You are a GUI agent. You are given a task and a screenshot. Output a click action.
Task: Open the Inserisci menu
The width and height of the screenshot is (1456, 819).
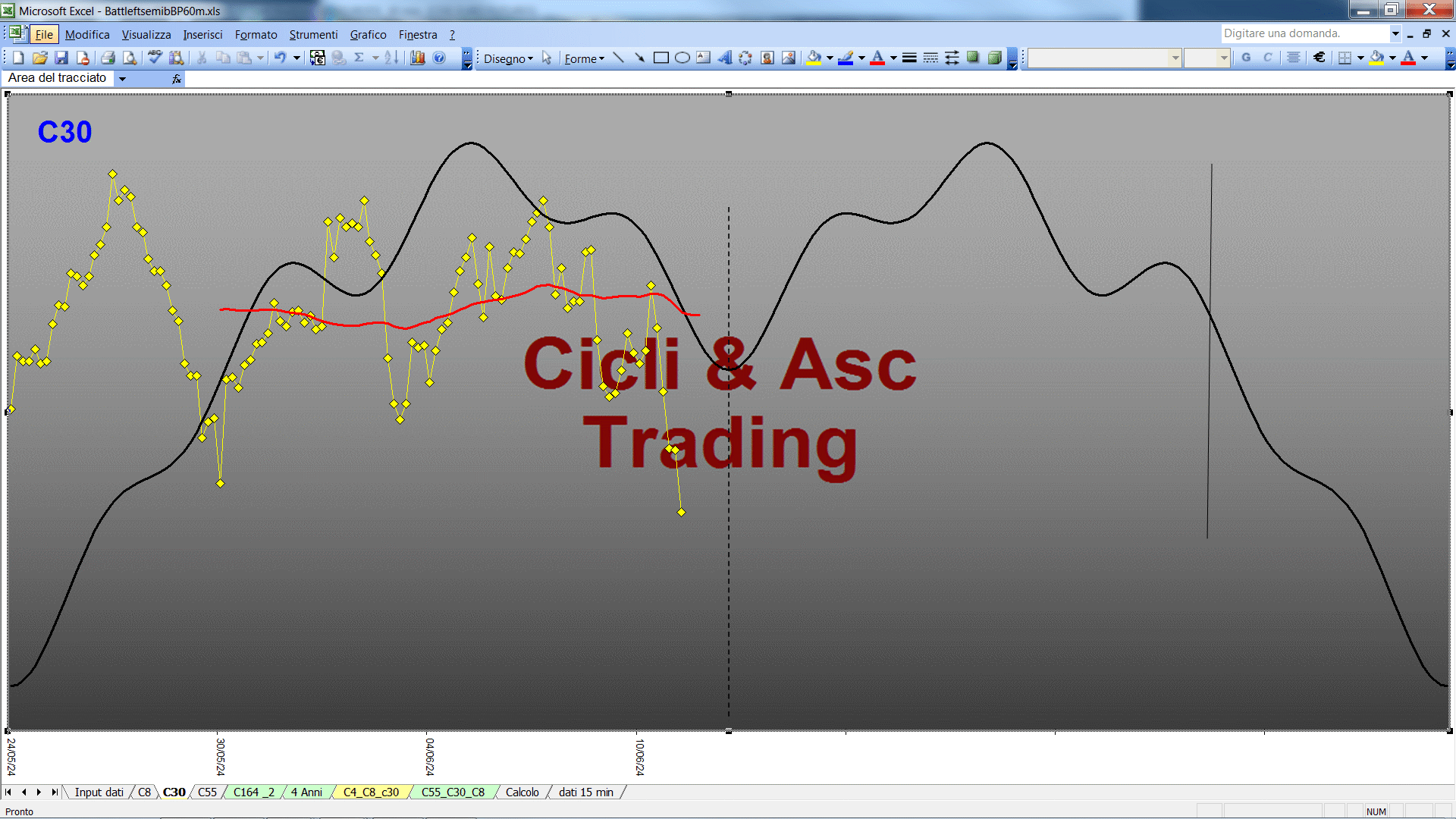[202, 35]
